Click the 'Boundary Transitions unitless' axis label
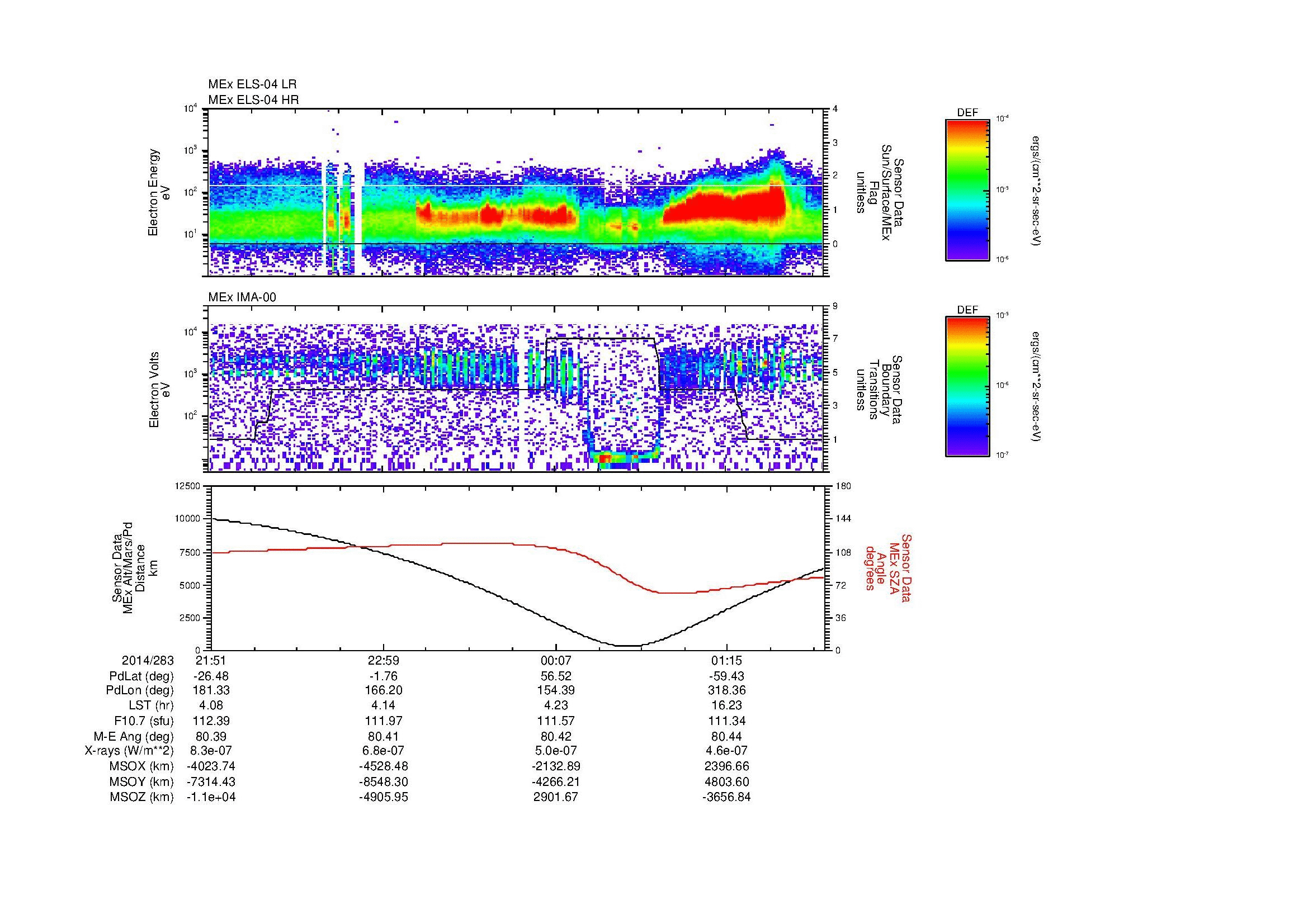Image resolution: width=1308 pixels, height=924 pixels. pos(879,390)
